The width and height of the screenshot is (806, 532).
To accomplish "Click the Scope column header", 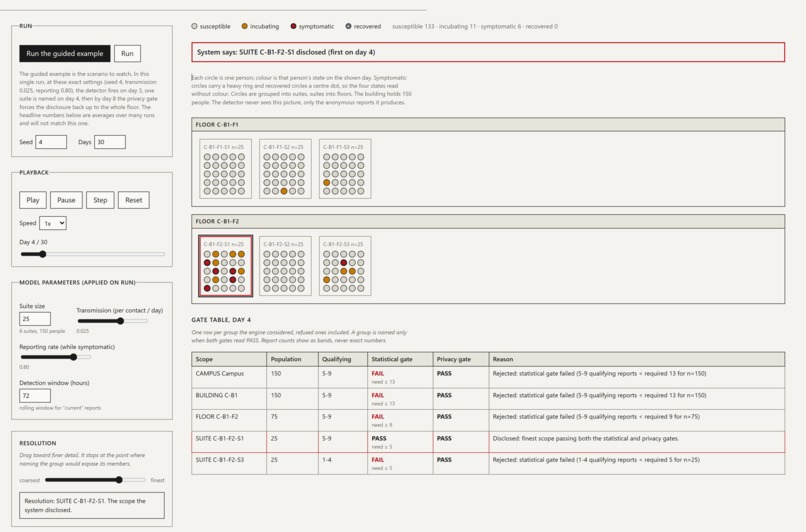I will coord(229,359).
